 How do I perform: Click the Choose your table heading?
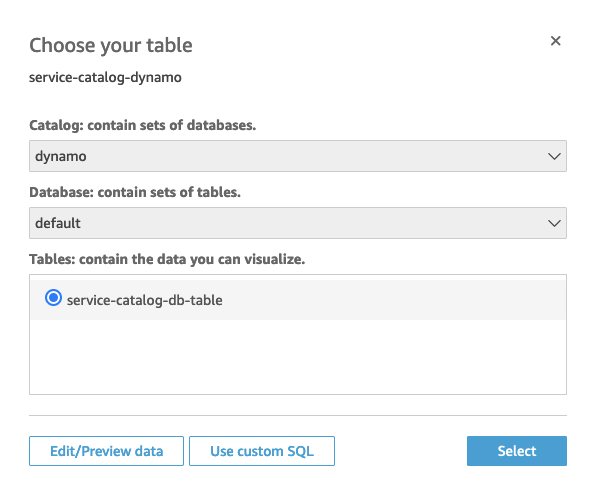point(111,46)
